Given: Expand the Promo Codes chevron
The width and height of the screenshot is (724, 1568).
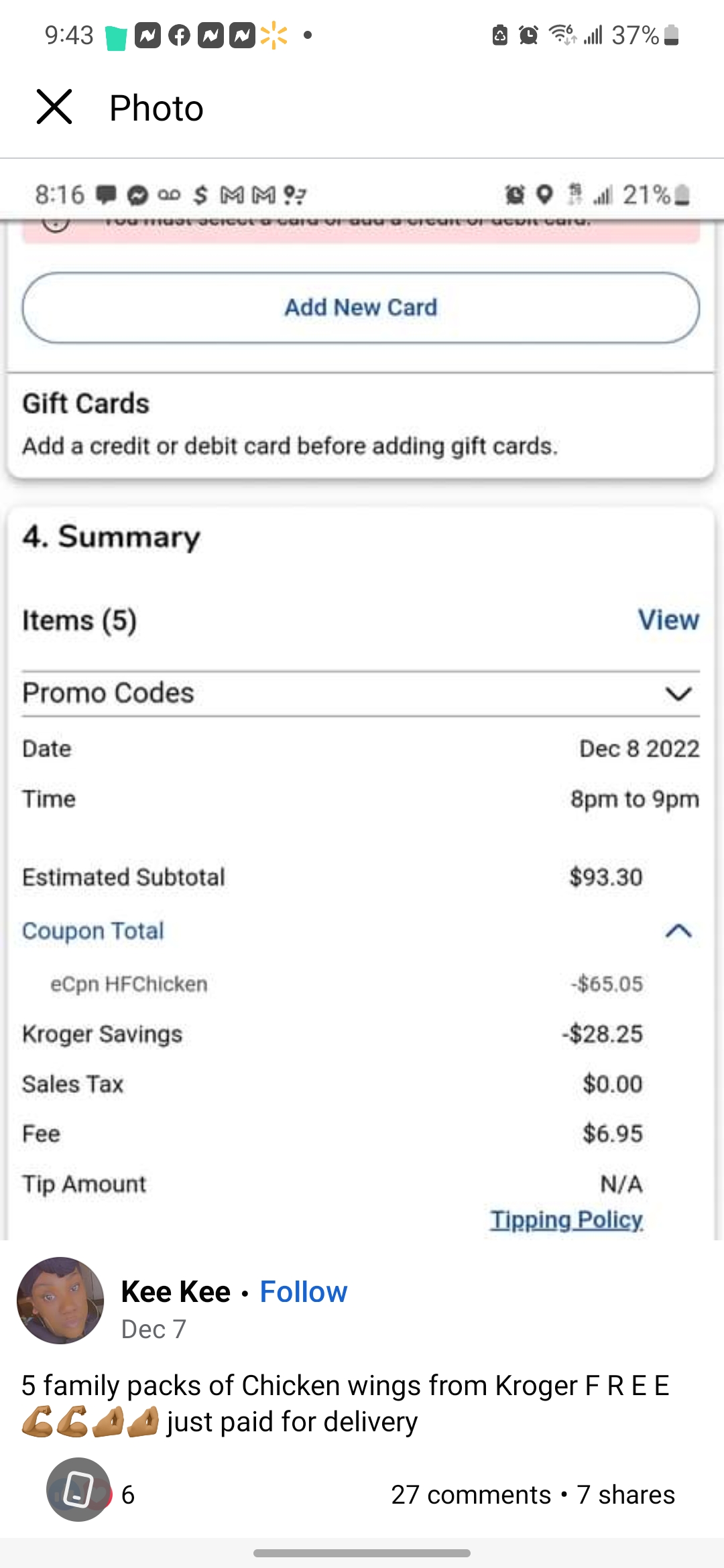Looking at the screenshot, I should [678, 694].
